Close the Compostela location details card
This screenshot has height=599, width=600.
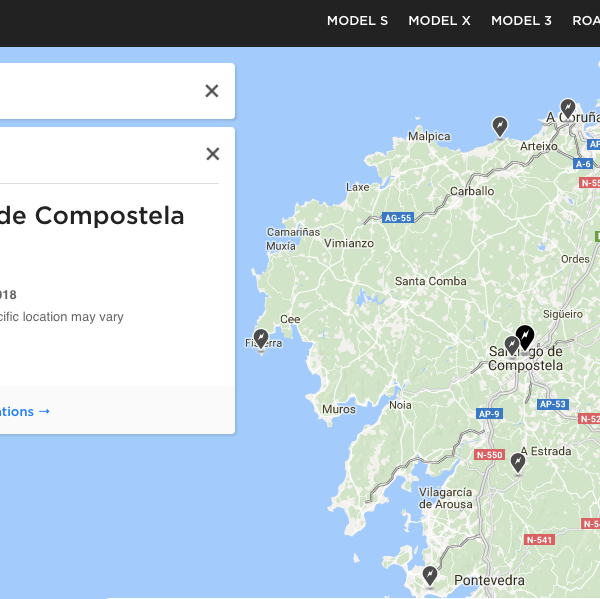coord(212,154)
